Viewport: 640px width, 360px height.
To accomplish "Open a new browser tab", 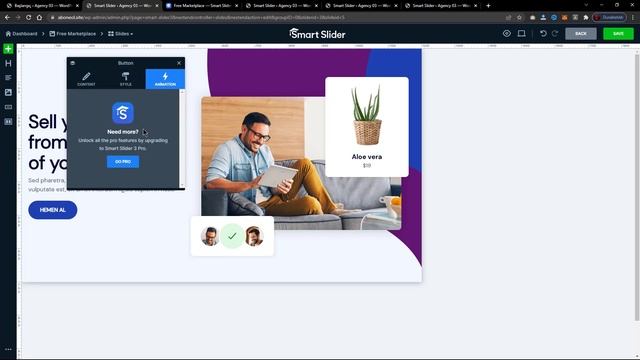I will pyautogui.click(x=488, y=6).
